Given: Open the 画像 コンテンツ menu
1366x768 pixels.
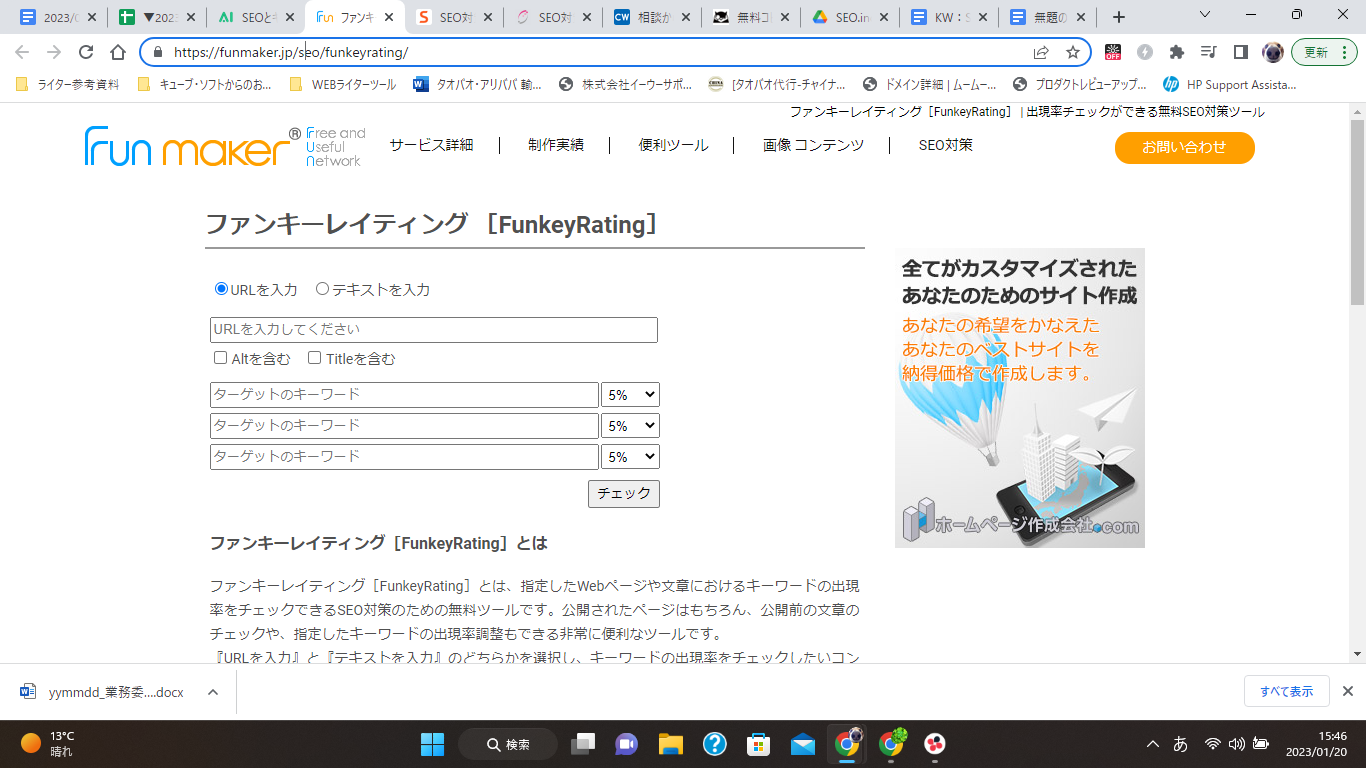Looking at the screenshot, I should tap(813, 145).
